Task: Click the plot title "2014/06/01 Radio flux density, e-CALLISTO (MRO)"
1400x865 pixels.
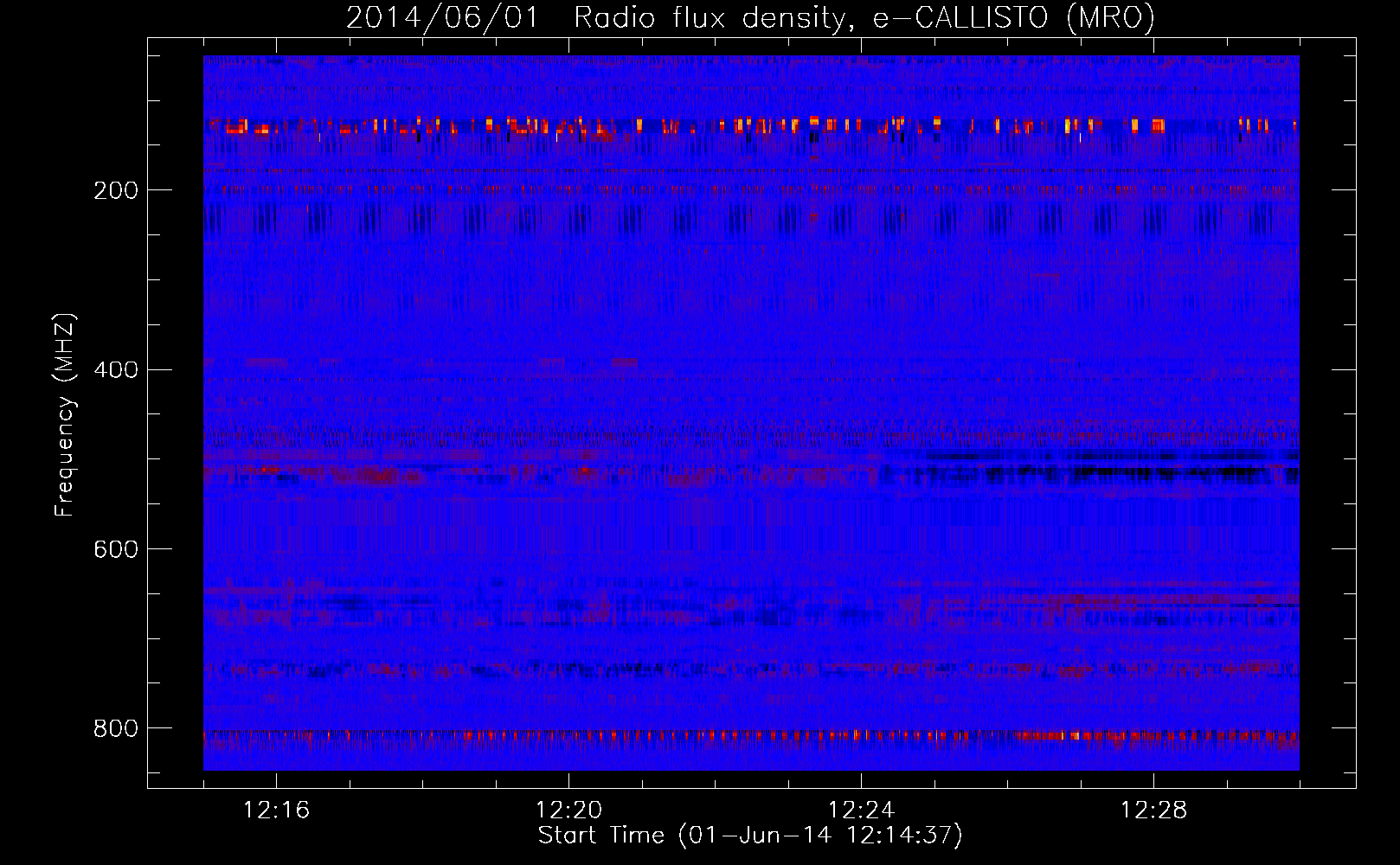Action: pyautogui.click(x=750, y=17)
